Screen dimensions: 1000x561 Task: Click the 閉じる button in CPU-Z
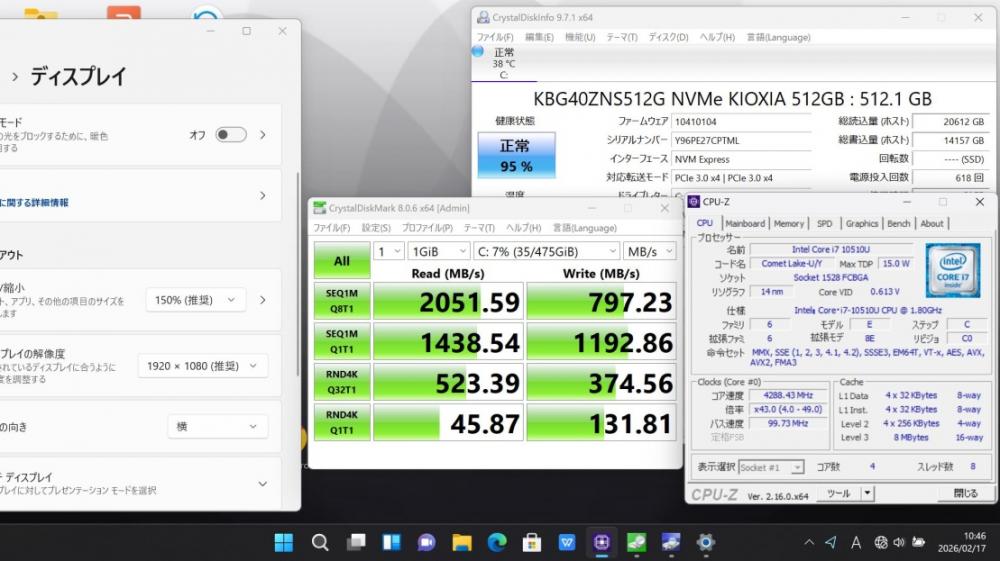(965, 493)
